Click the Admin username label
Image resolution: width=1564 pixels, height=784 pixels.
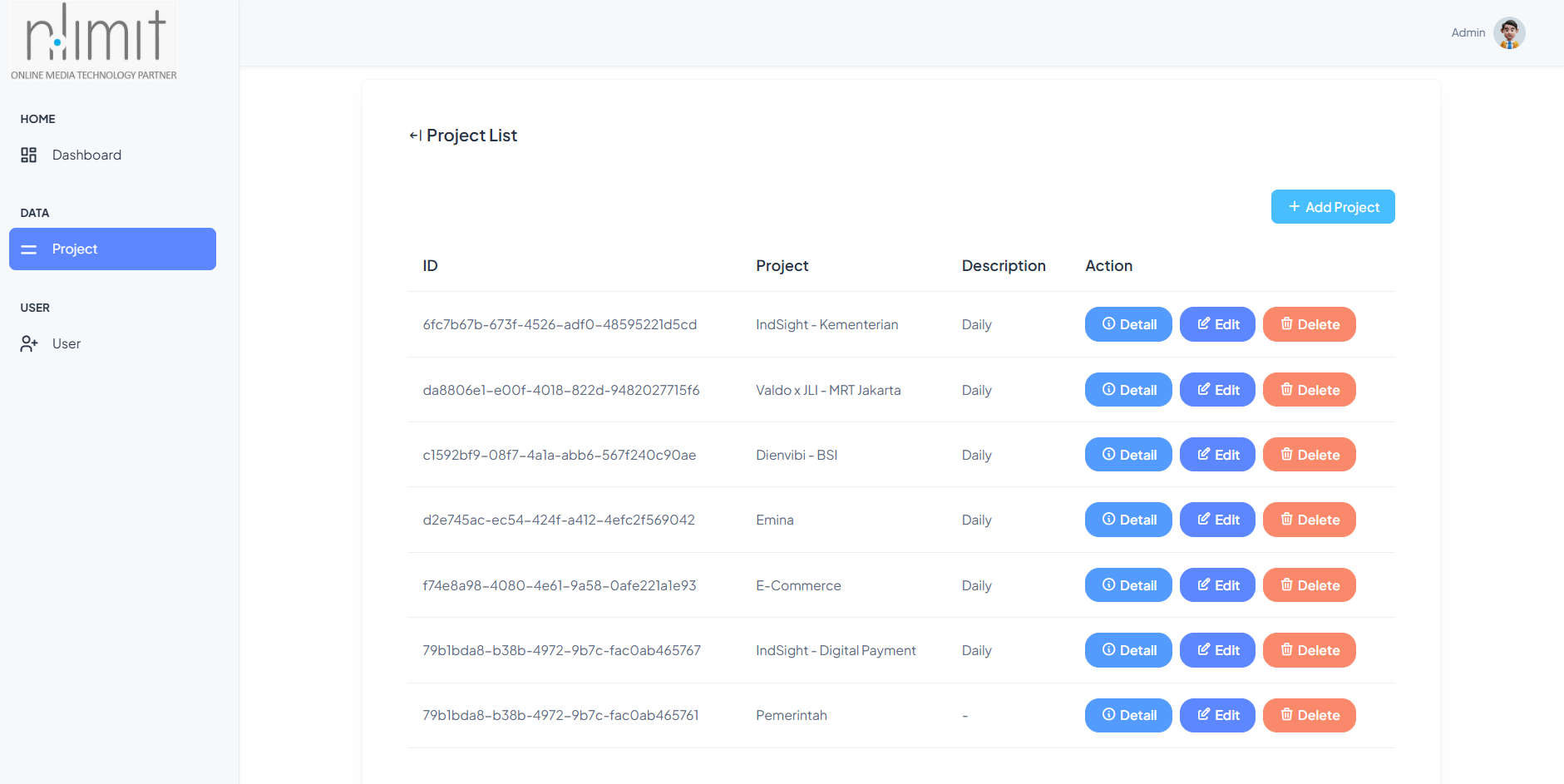[x=1468, y=33]
